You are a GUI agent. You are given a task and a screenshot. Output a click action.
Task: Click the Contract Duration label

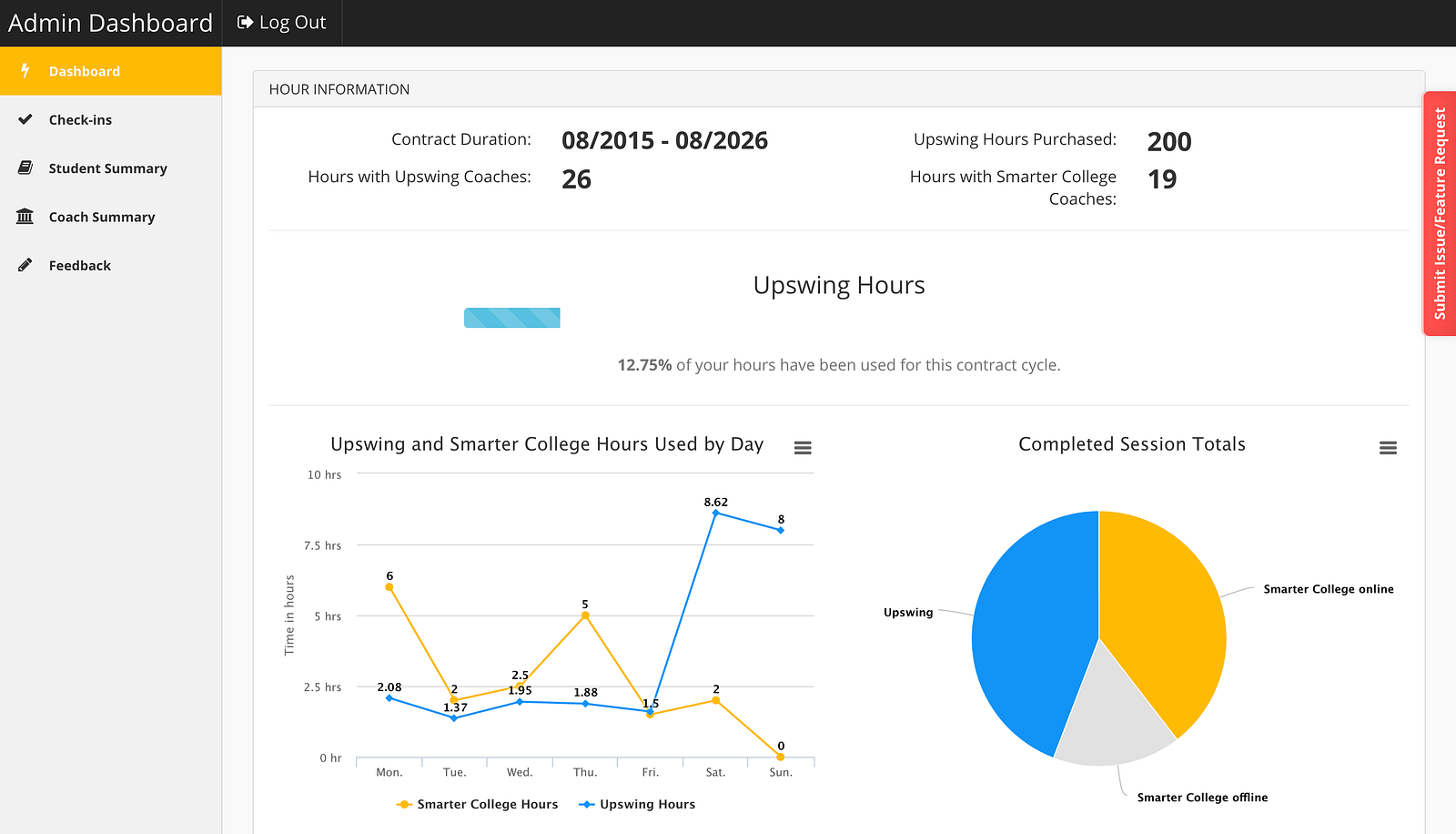coord(461,139)
